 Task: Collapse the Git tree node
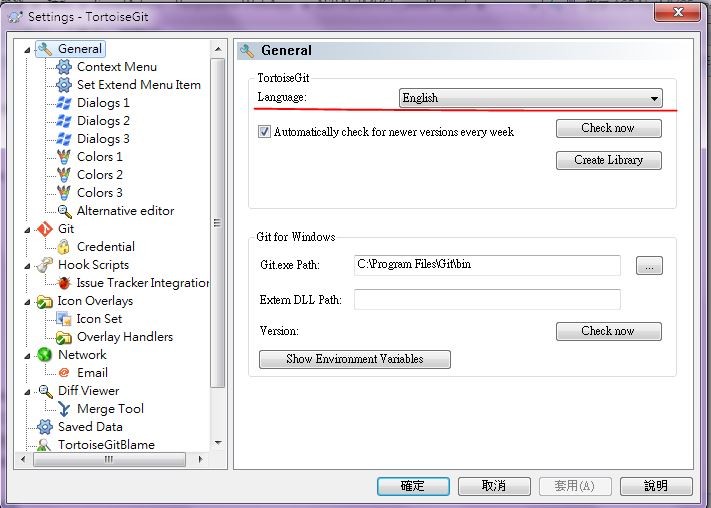click(27, 230)
